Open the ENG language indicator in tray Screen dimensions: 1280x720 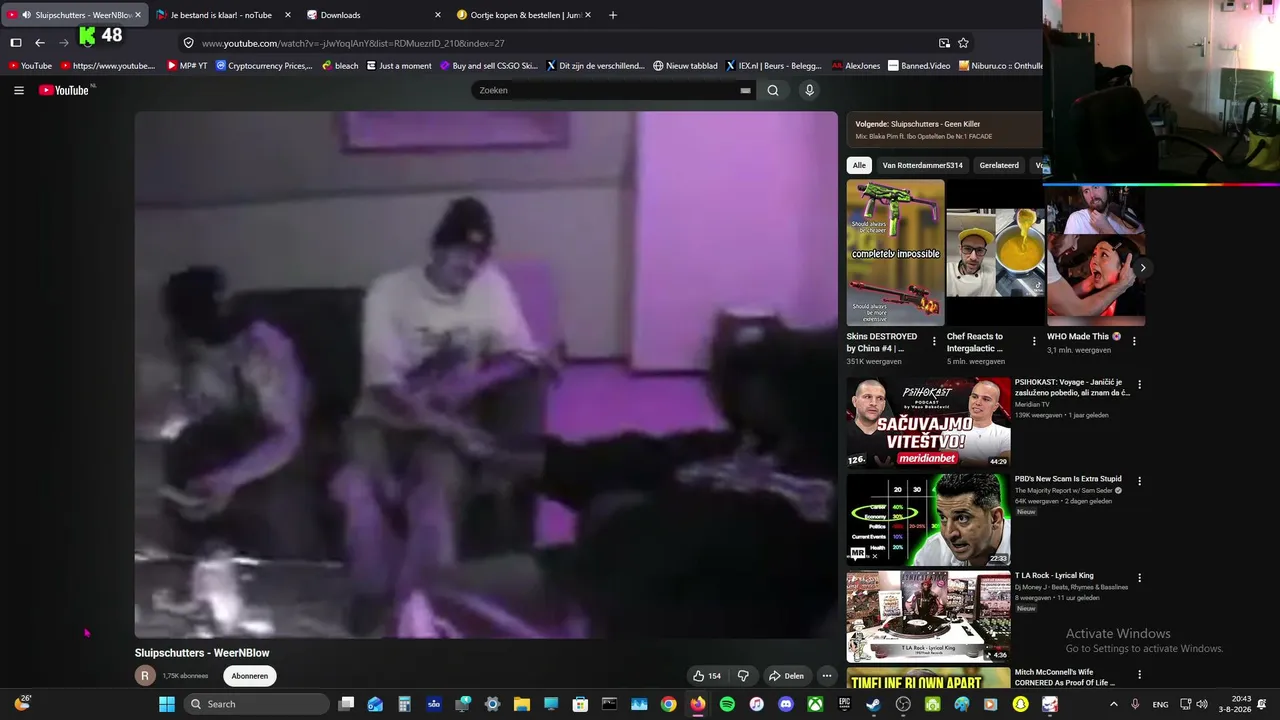coord(1160,704)
